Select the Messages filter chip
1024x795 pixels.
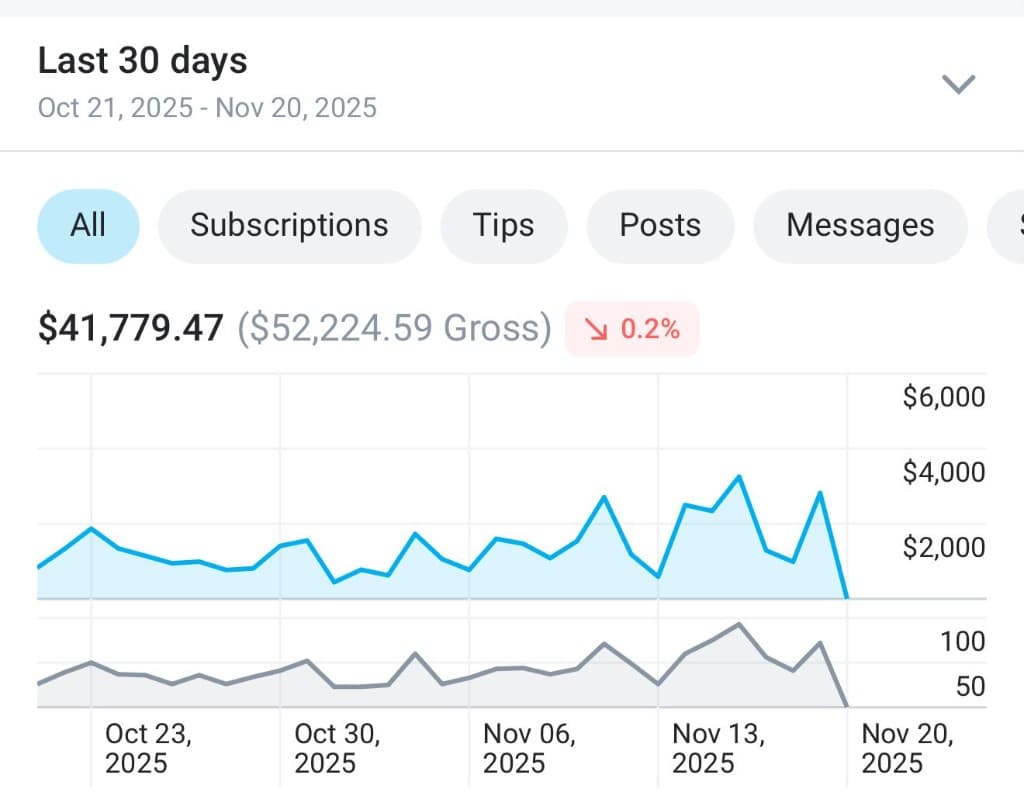tap(860, 225)
